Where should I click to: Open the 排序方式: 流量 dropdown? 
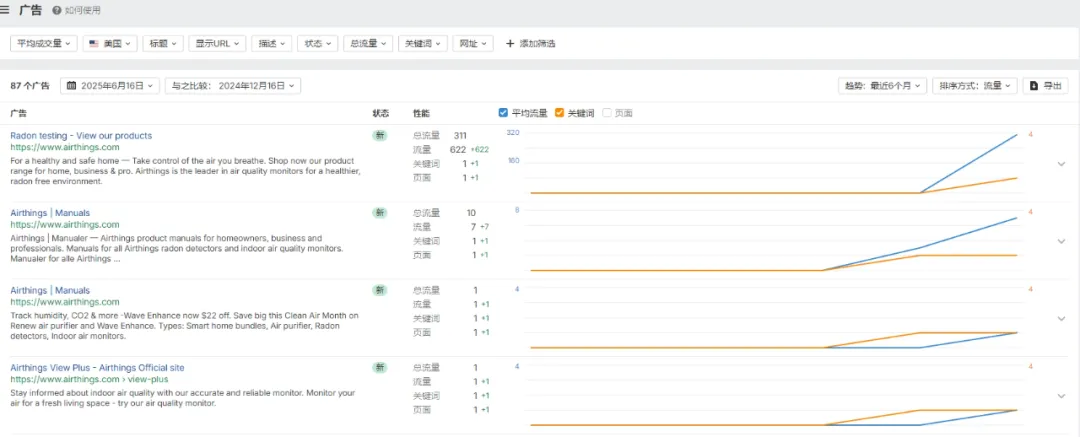click(x=975, y=86)
